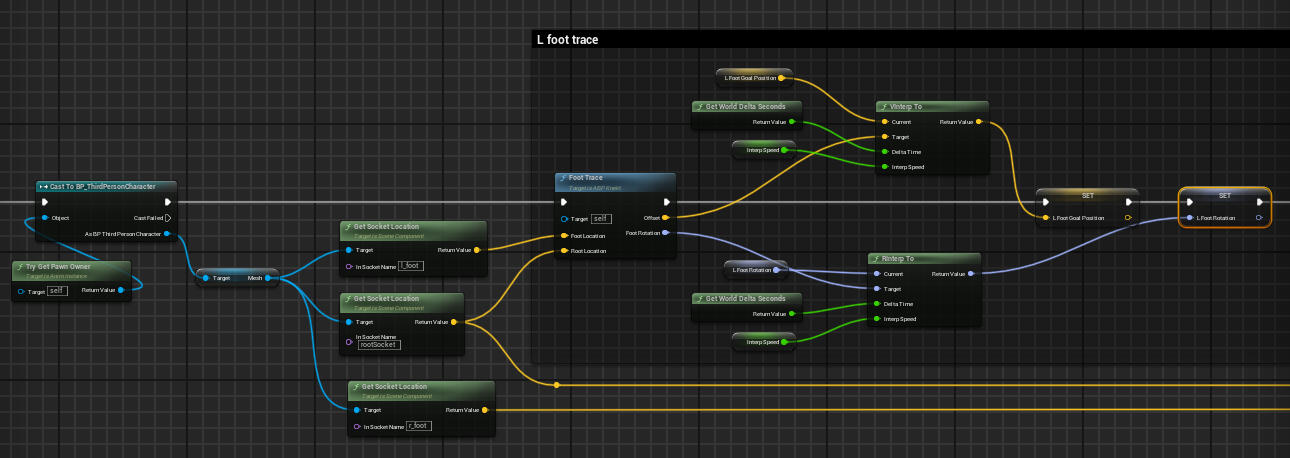Screen dimensions: 1290x458
Task: Click Rinterp To's Return Value output pin
Action: point(971,273)
